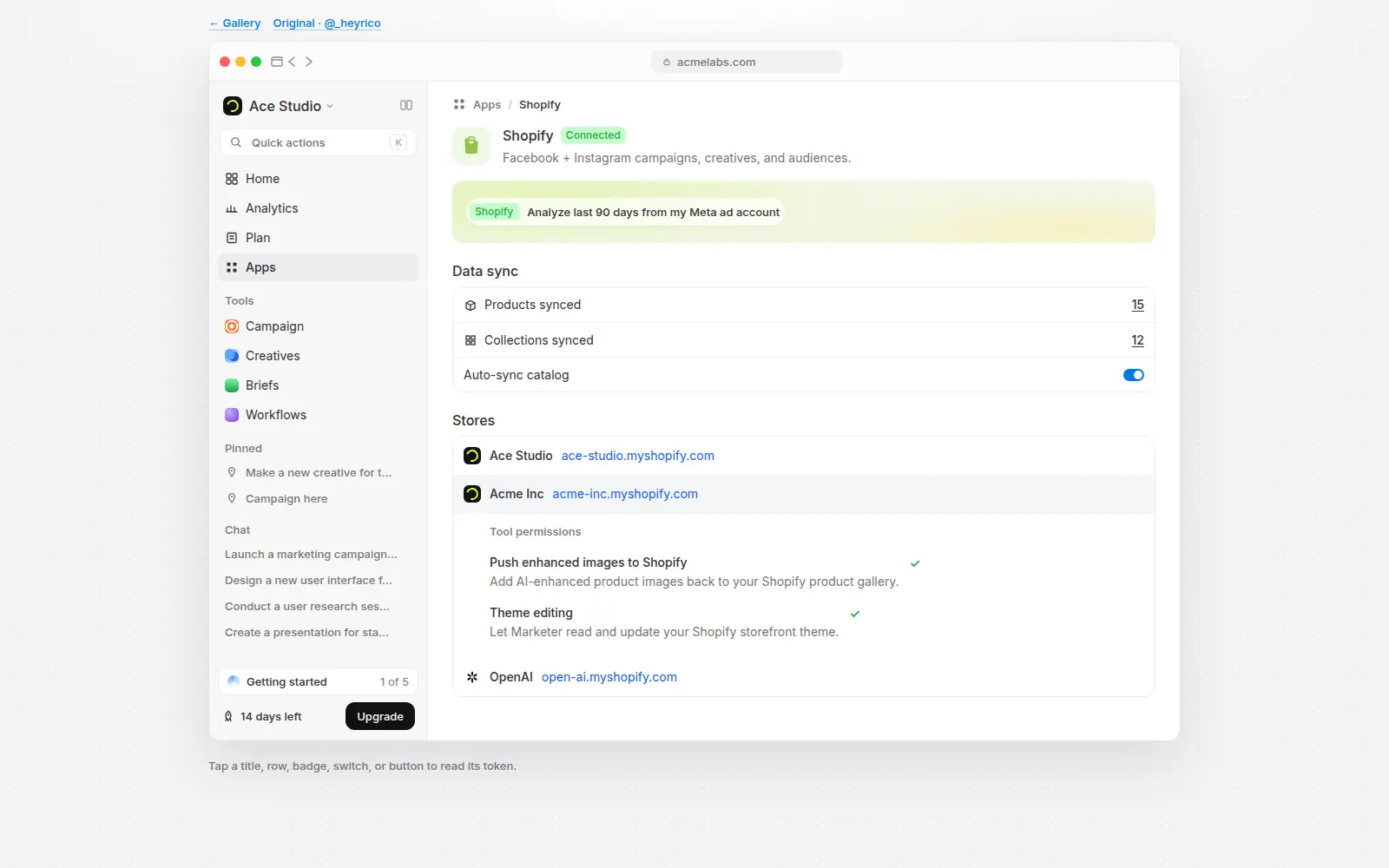Click the purple Workflows tool icon
The width and height of the screenshot is (1389, 868).
[232, 415]
